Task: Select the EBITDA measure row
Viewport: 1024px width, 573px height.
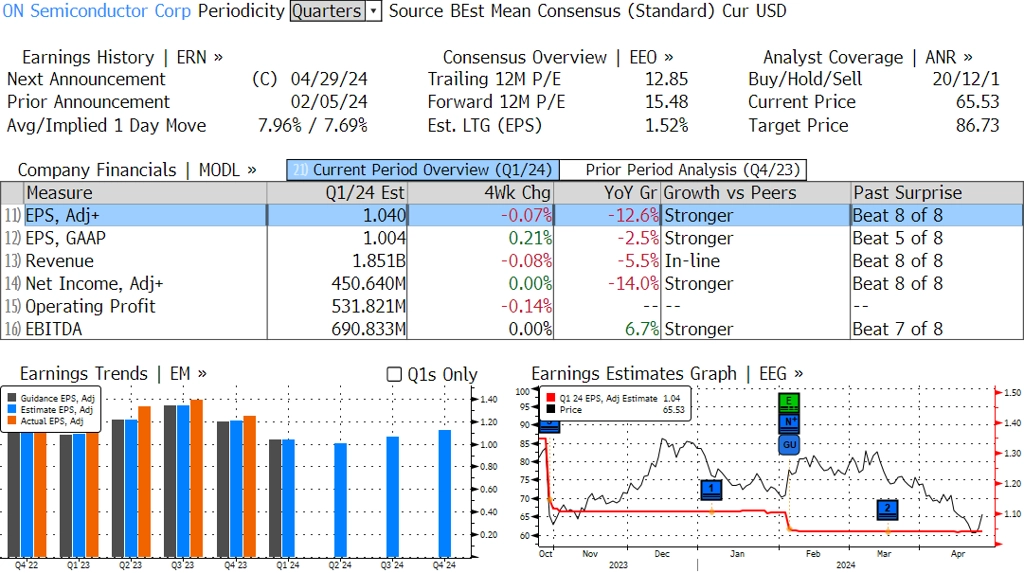Action: pos(512,329)
